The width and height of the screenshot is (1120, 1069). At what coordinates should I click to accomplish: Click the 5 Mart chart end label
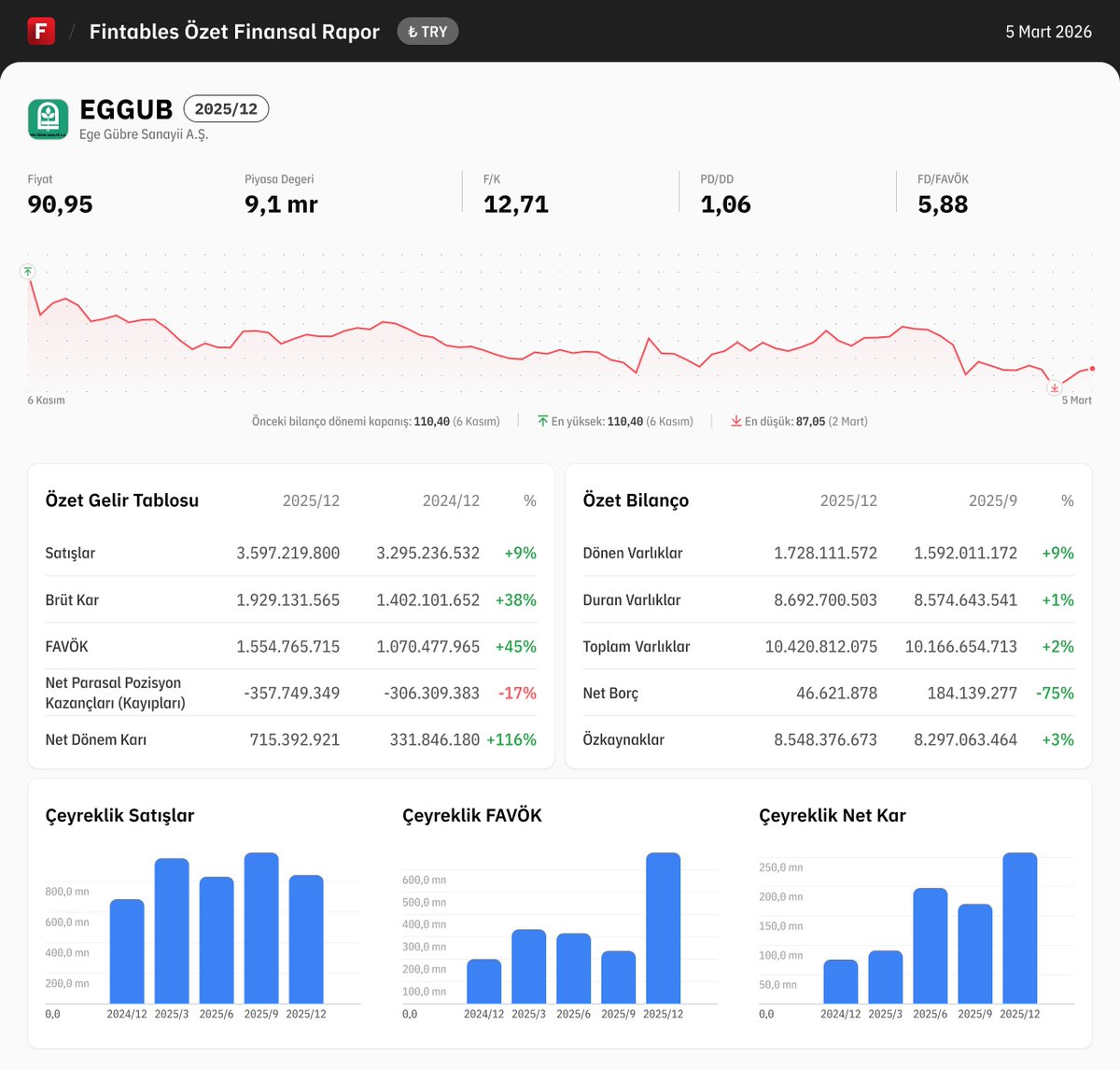(1076, 401)
